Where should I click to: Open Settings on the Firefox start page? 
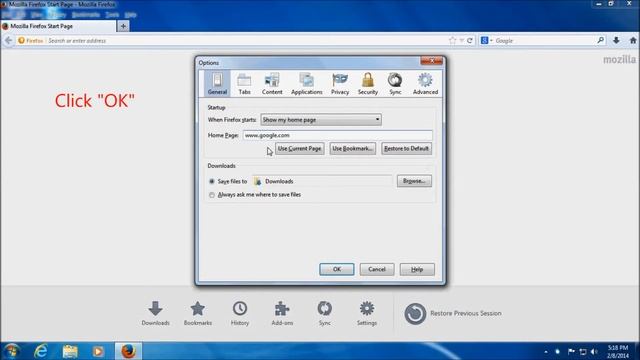pos(367,313)
